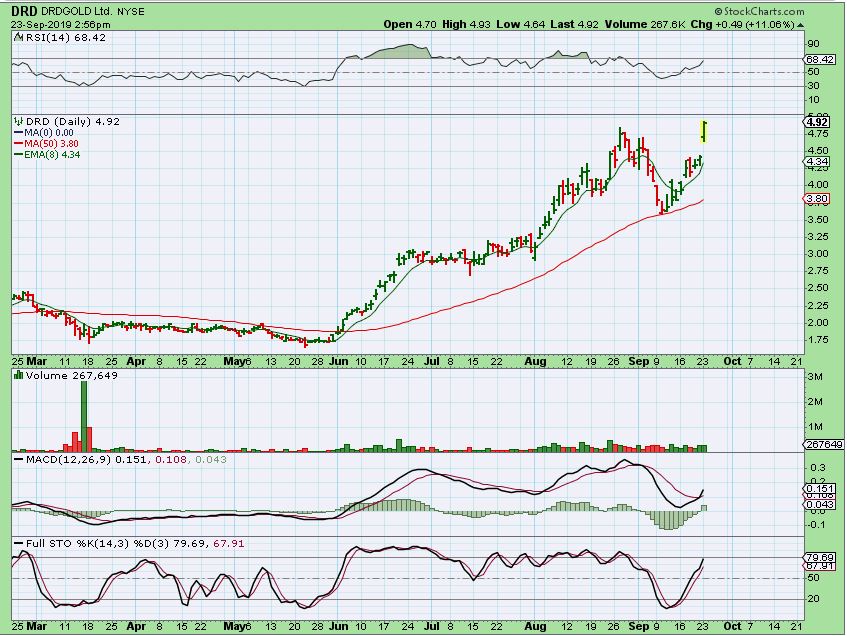
Task: Click the yellow highlighted latest candlestick
Action: (x=705, y=131)
